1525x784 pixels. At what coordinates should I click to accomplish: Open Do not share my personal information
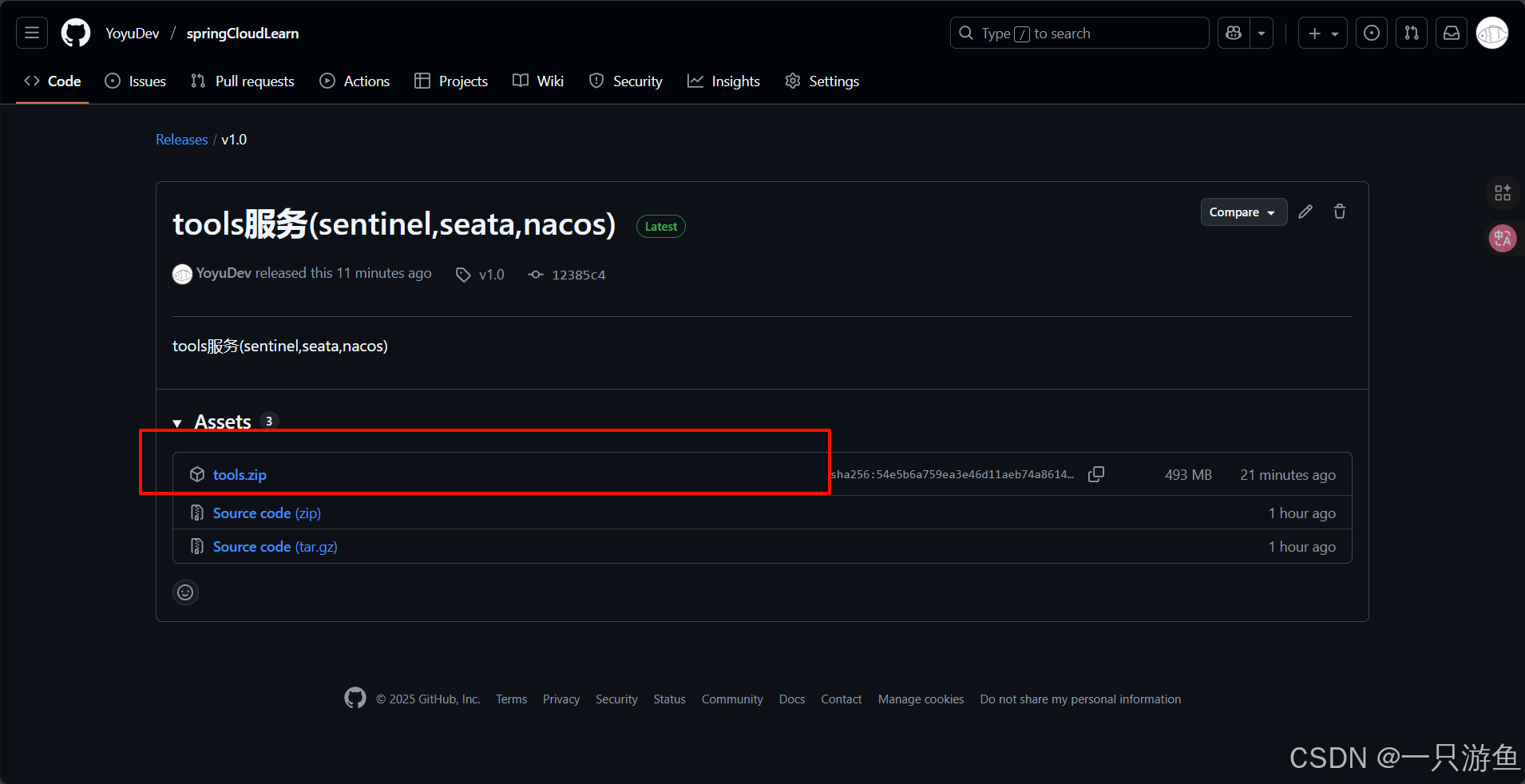1080,699
